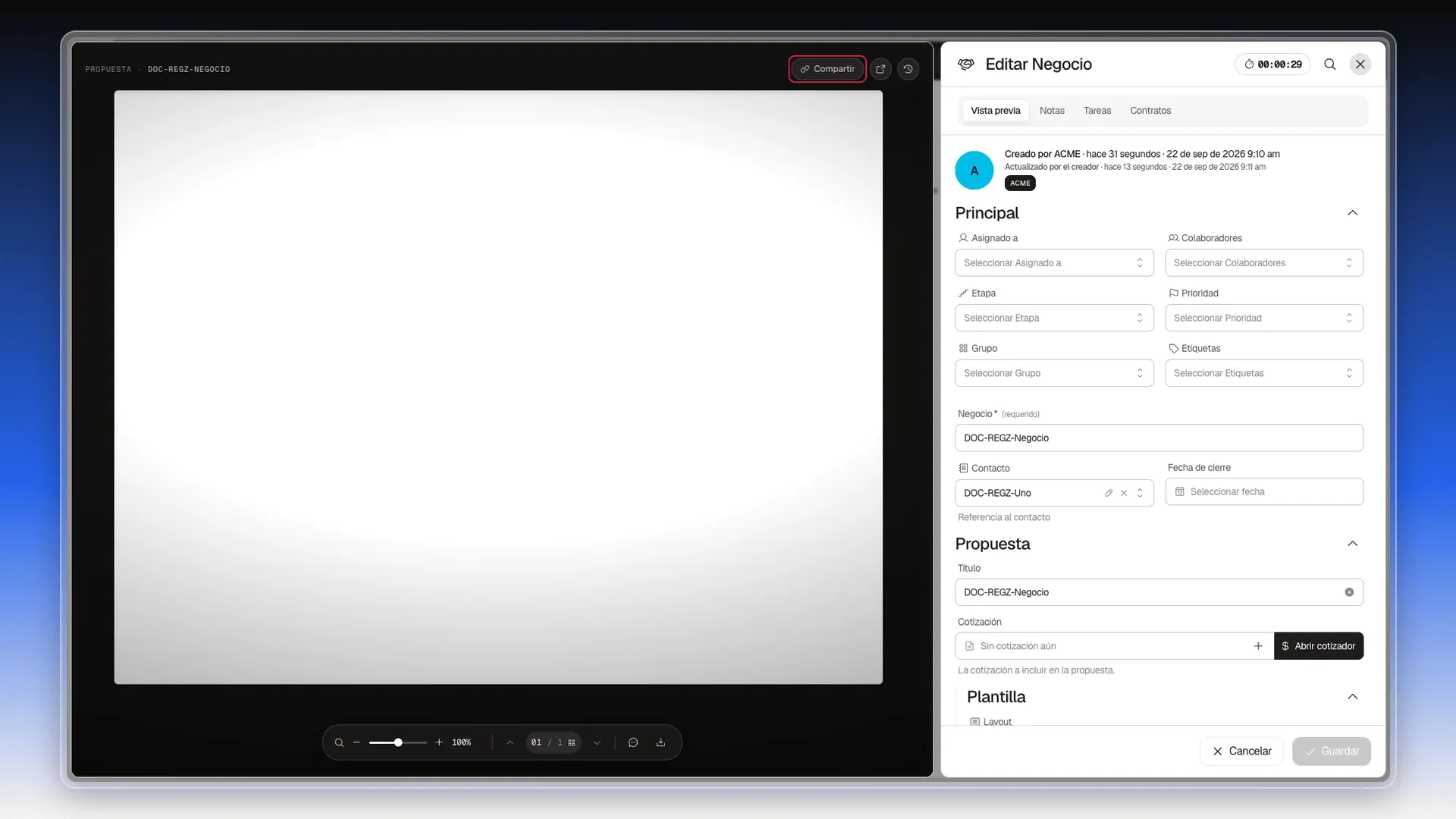The height and width of the screenshot is (819, 1456).
Task: Open the comments icon in viewer toolbar
Action: [x=633, y=742]
